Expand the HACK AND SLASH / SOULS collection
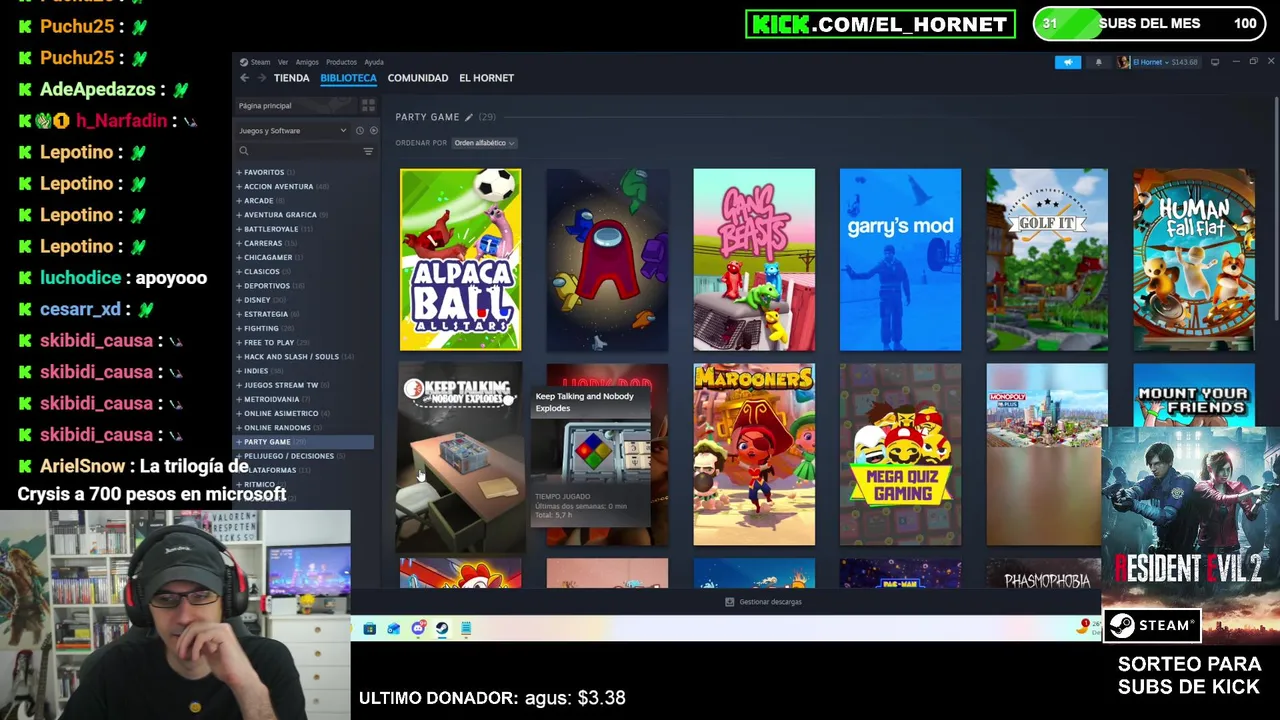Screen dimensions: 1280x720 tap(239, 356)
